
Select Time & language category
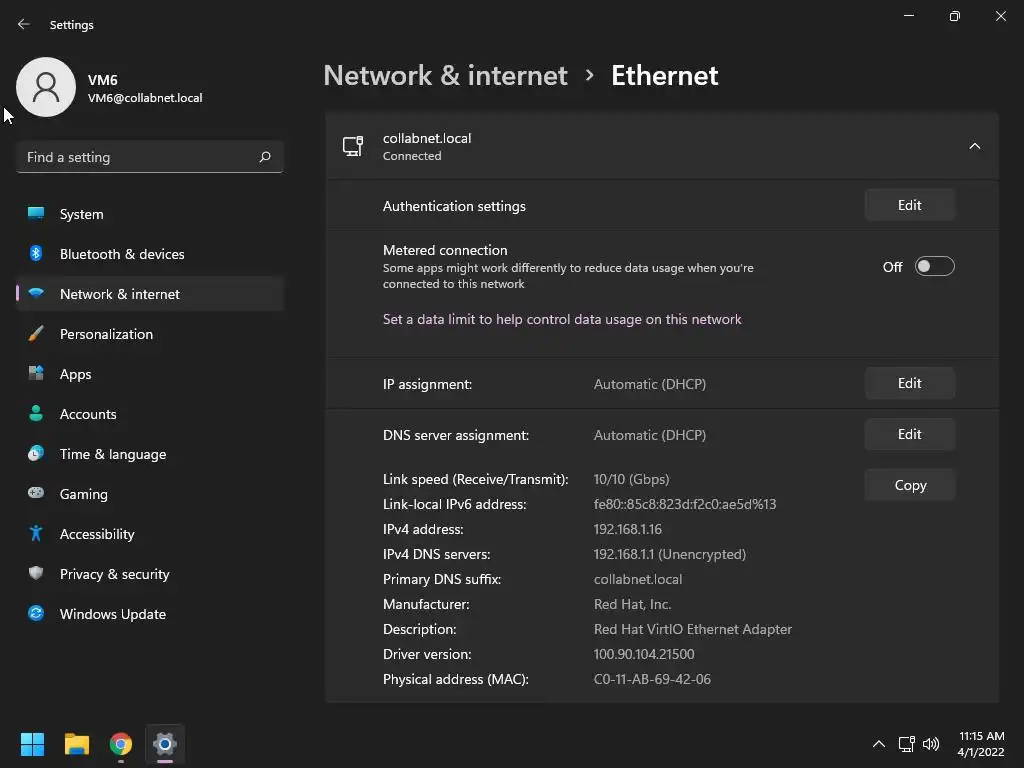(112, 454)
